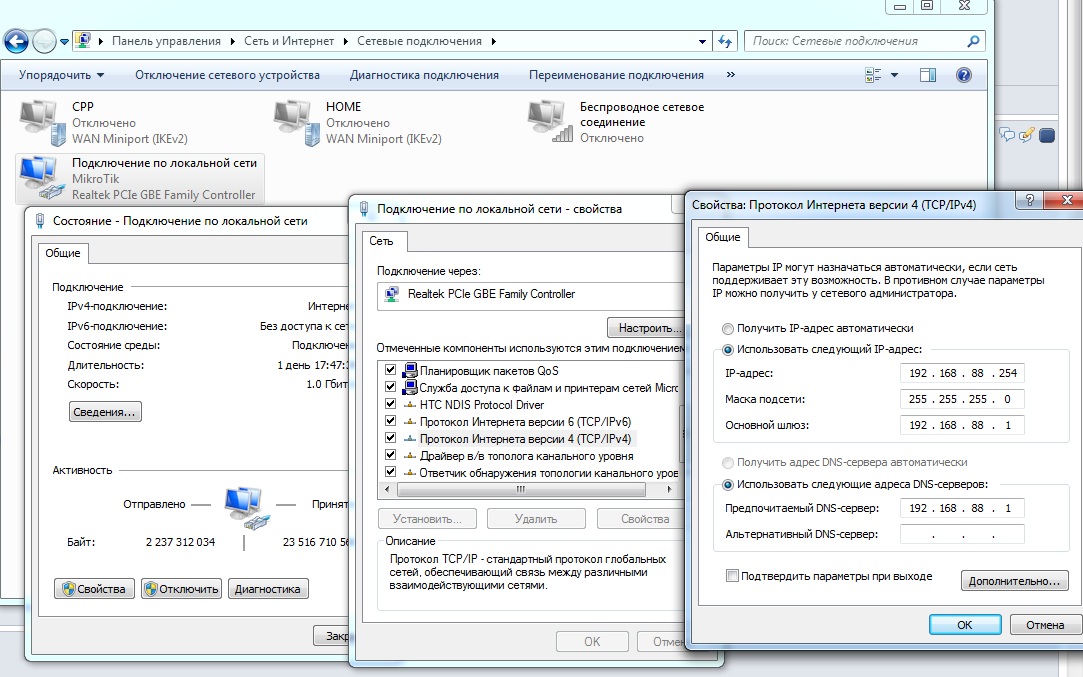Image resolution: width=1083 pixels, height=677 pixels.
Task: Select the Беспроводное сетевое соединение icon
Action: pos(550,121)
